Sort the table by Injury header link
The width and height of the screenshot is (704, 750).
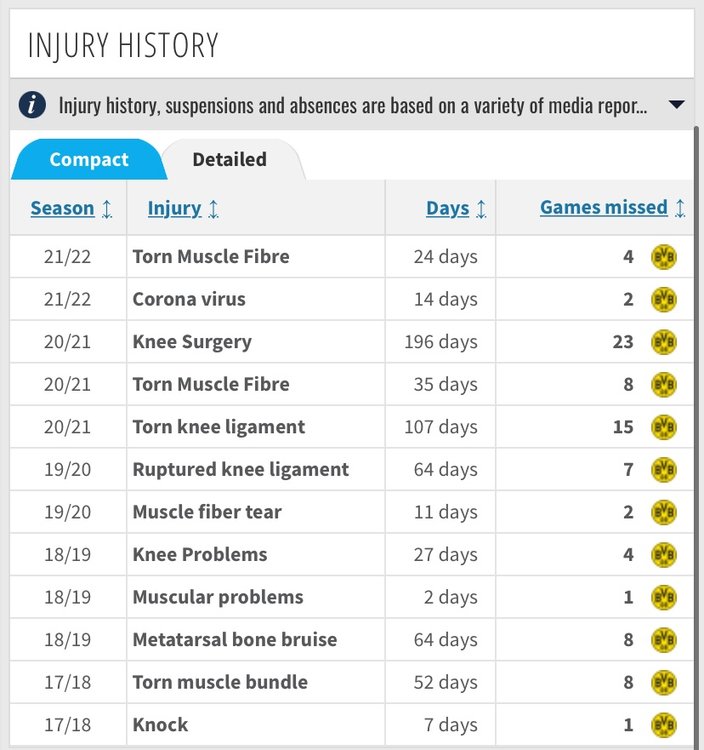[x=174, y=209]
